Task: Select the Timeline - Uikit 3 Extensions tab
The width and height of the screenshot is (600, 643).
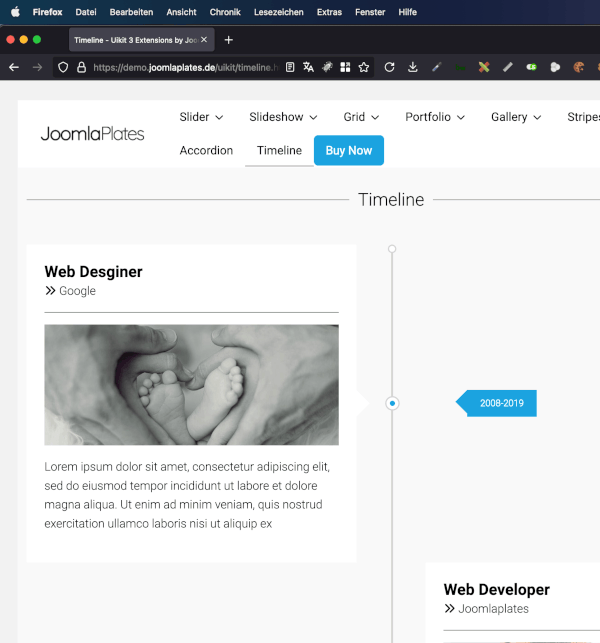Action: click(x=141, y=40)
